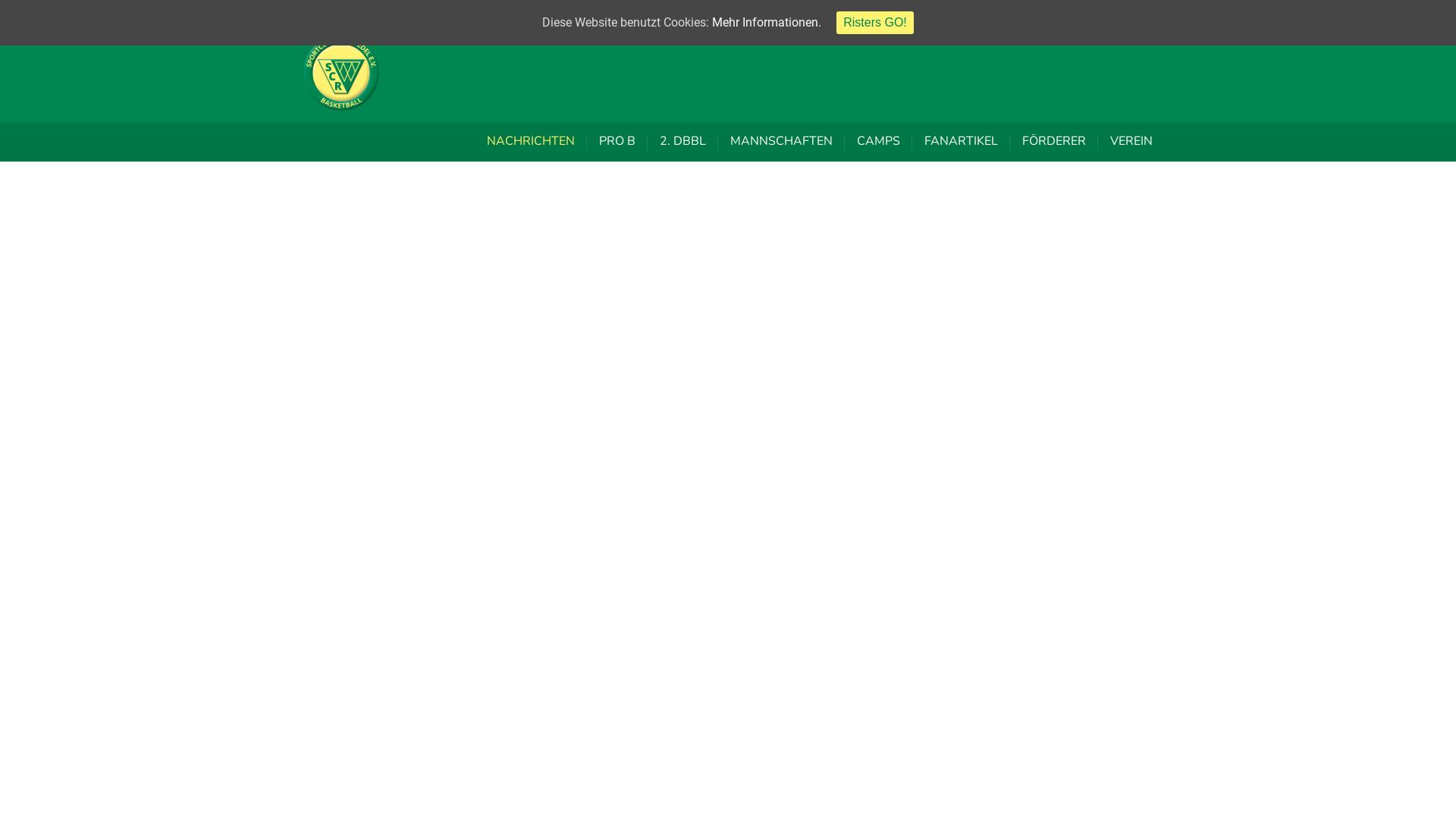The width and height of the screenshot is (1456, 819).
Task: Select the highlighted yellow news menu entry
Action: (530, 141)
